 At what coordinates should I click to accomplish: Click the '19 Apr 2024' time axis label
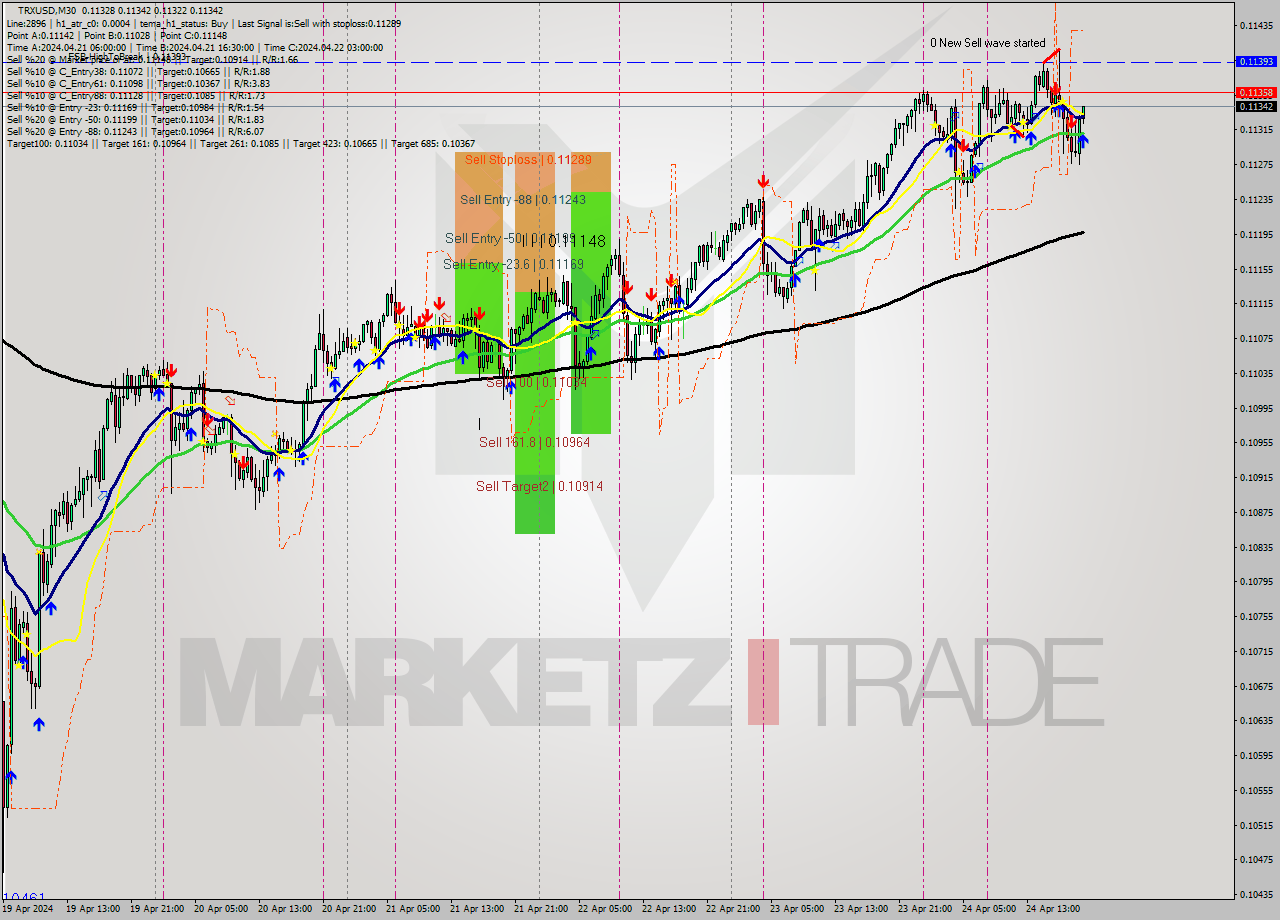point(27,909)
